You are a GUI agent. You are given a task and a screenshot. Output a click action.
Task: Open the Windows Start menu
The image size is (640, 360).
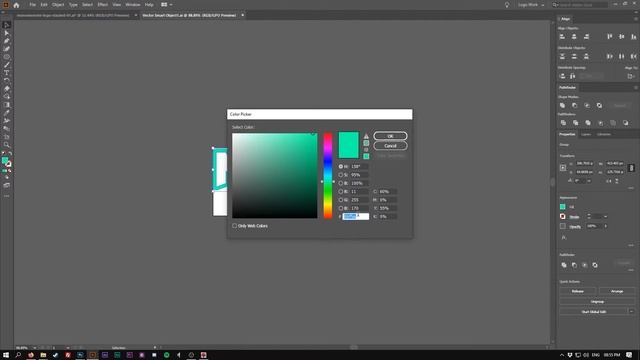pos(6,355)
